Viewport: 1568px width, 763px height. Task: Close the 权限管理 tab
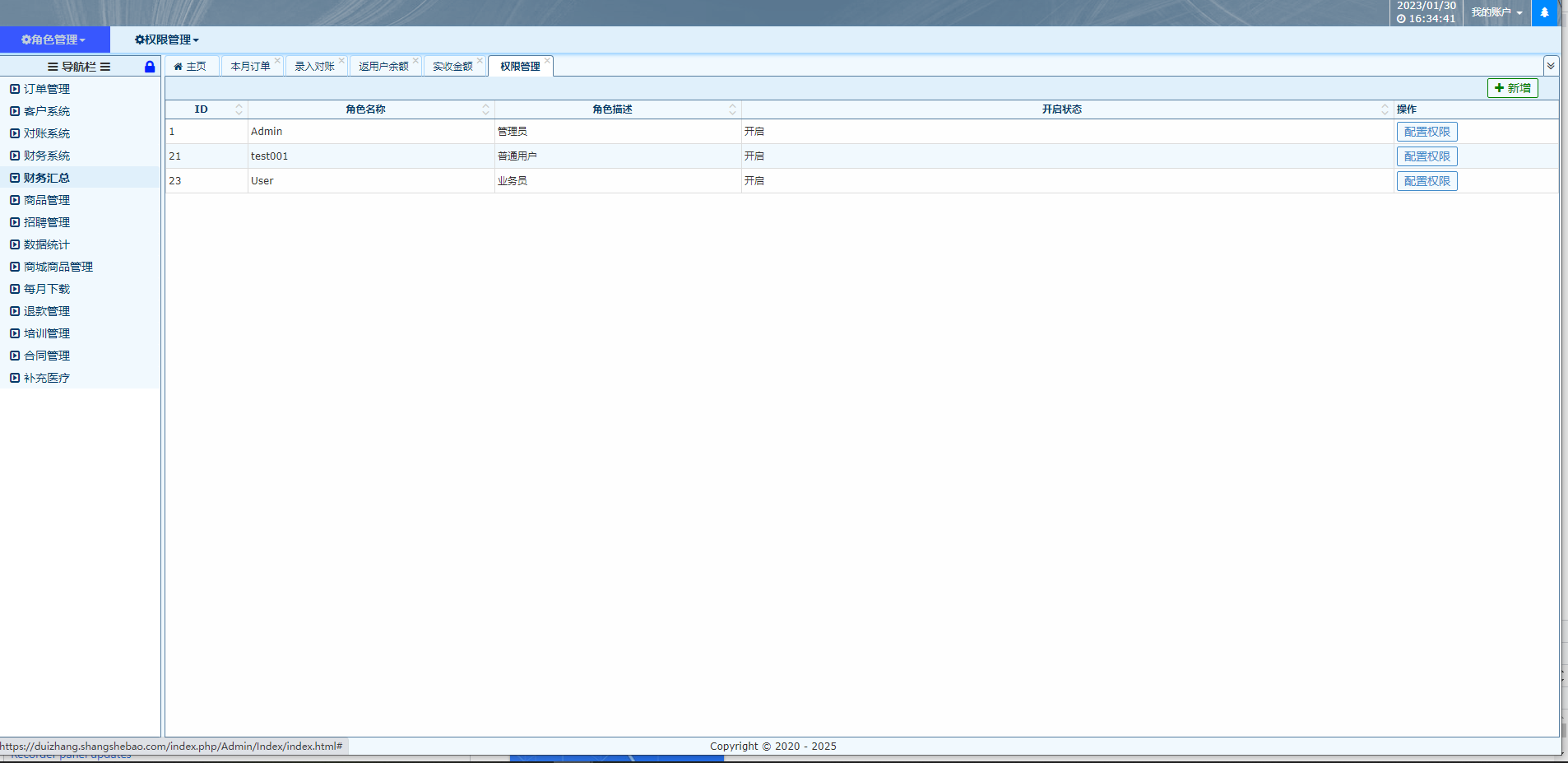click(547, 60)
